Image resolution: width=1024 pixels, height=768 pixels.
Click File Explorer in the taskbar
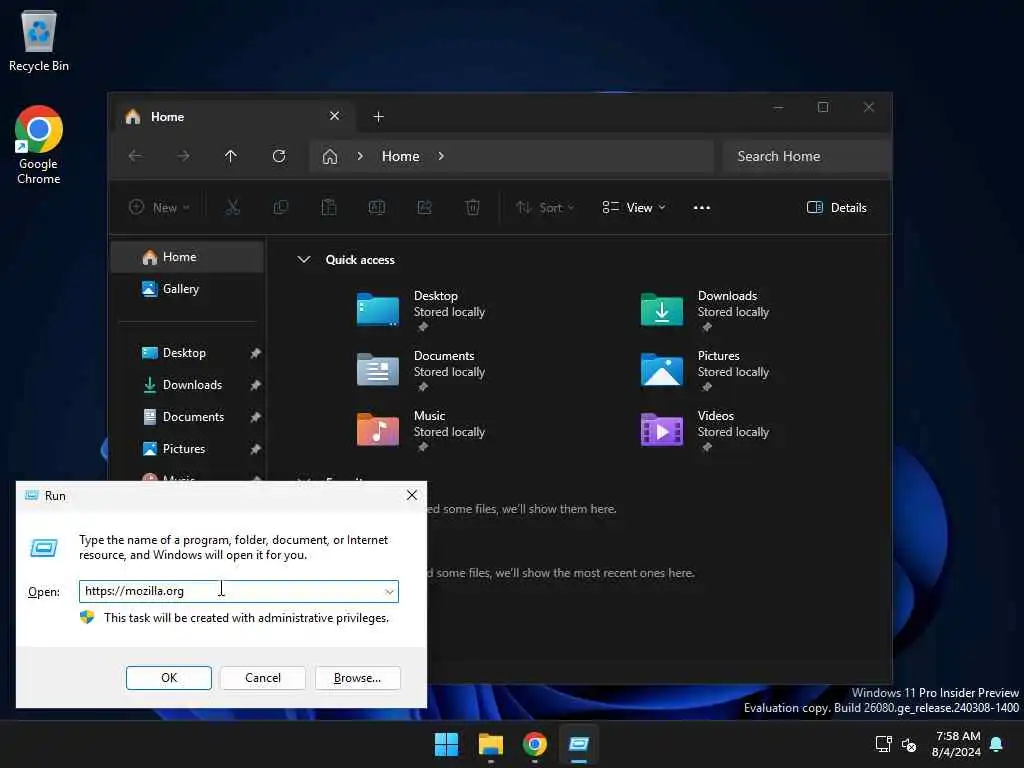pos(490,744)
